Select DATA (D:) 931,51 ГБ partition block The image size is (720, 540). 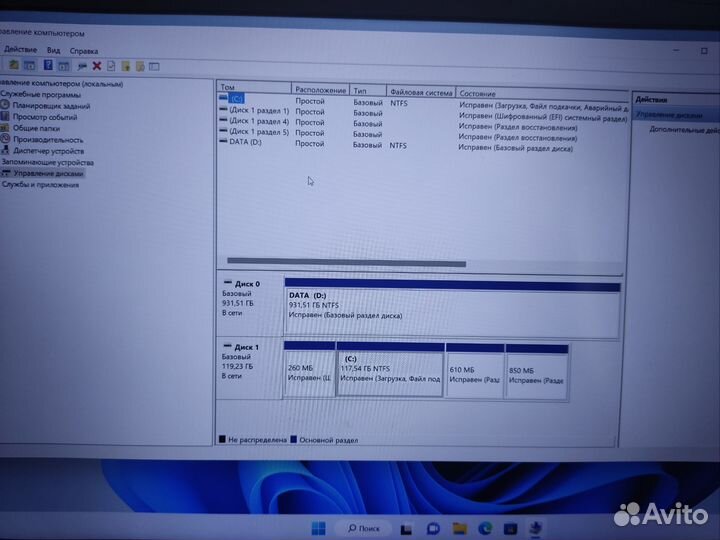point(452,309)
